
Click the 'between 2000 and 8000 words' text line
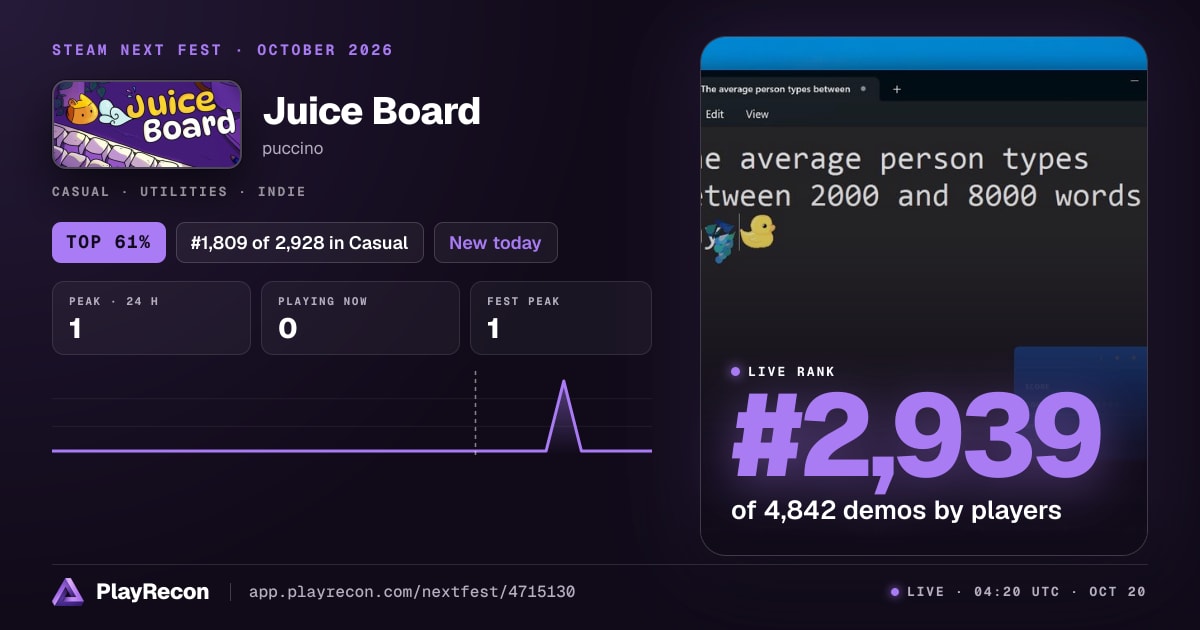pyautogui.click(x=921, y=196)
